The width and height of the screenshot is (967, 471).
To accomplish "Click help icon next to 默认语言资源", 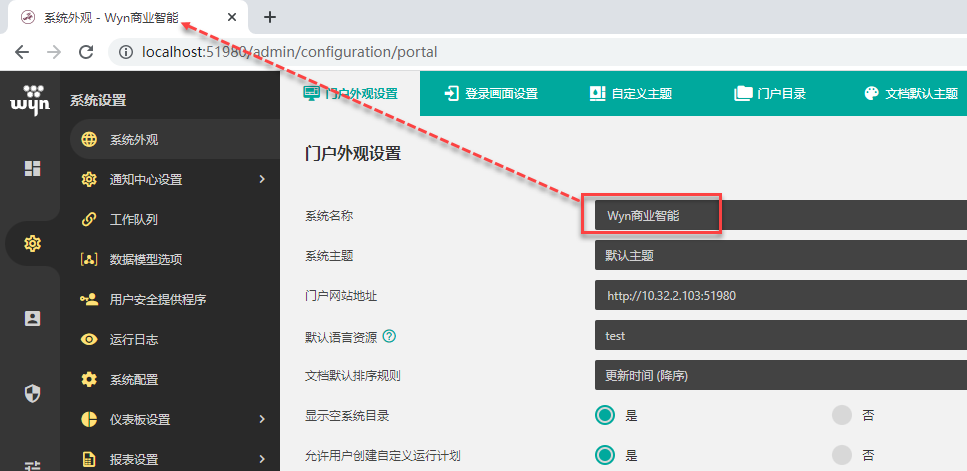I will click(x=389, y=337).
